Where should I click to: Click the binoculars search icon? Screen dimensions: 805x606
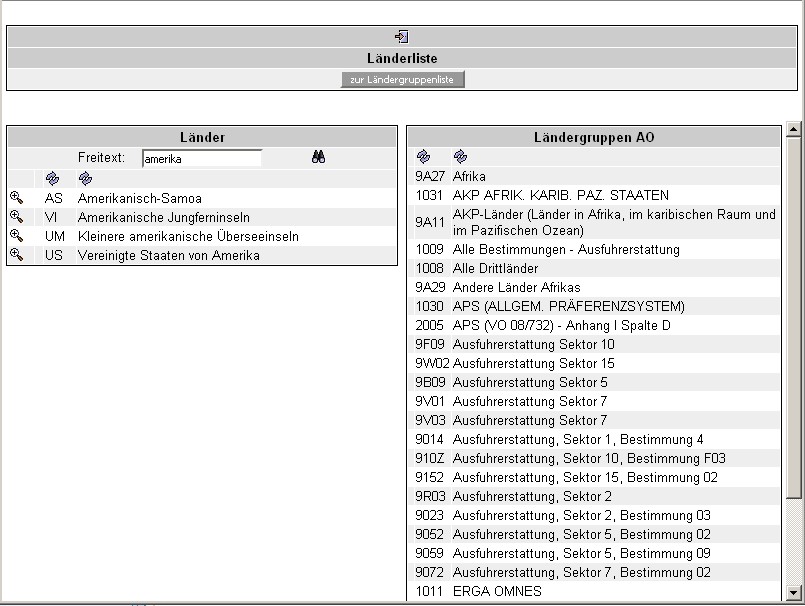[319, 158]
